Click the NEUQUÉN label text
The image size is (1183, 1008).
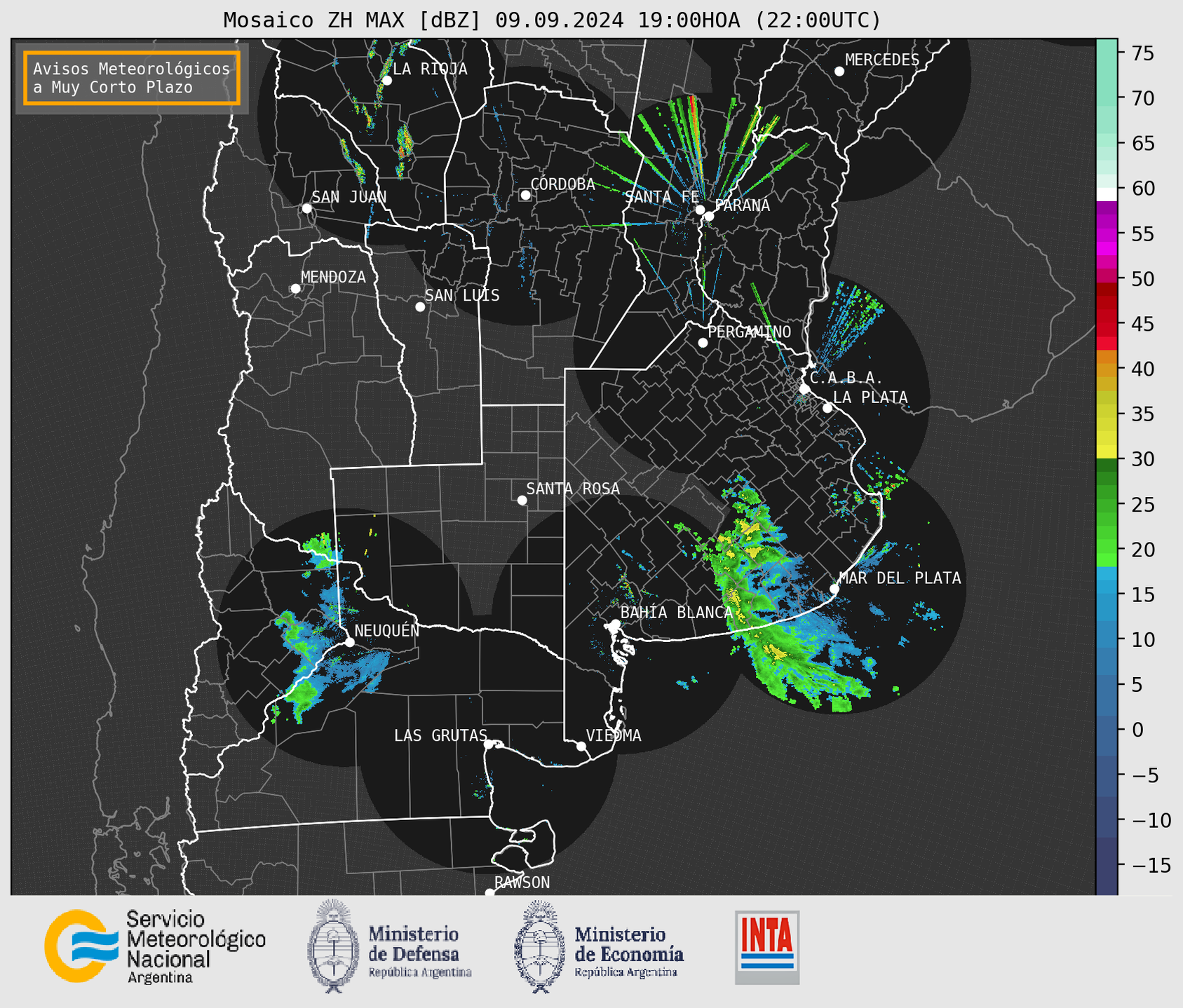pyautogui.click(x=387, y=630)
